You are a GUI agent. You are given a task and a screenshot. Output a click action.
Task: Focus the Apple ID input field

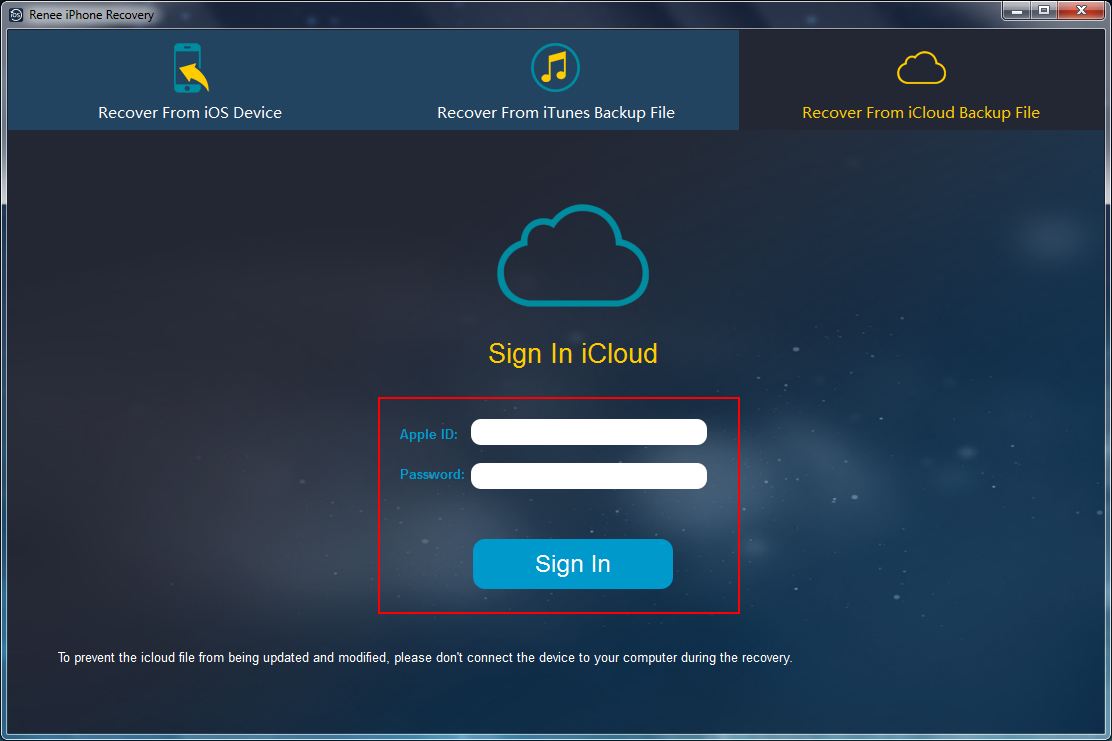click(x=589, y=432)
